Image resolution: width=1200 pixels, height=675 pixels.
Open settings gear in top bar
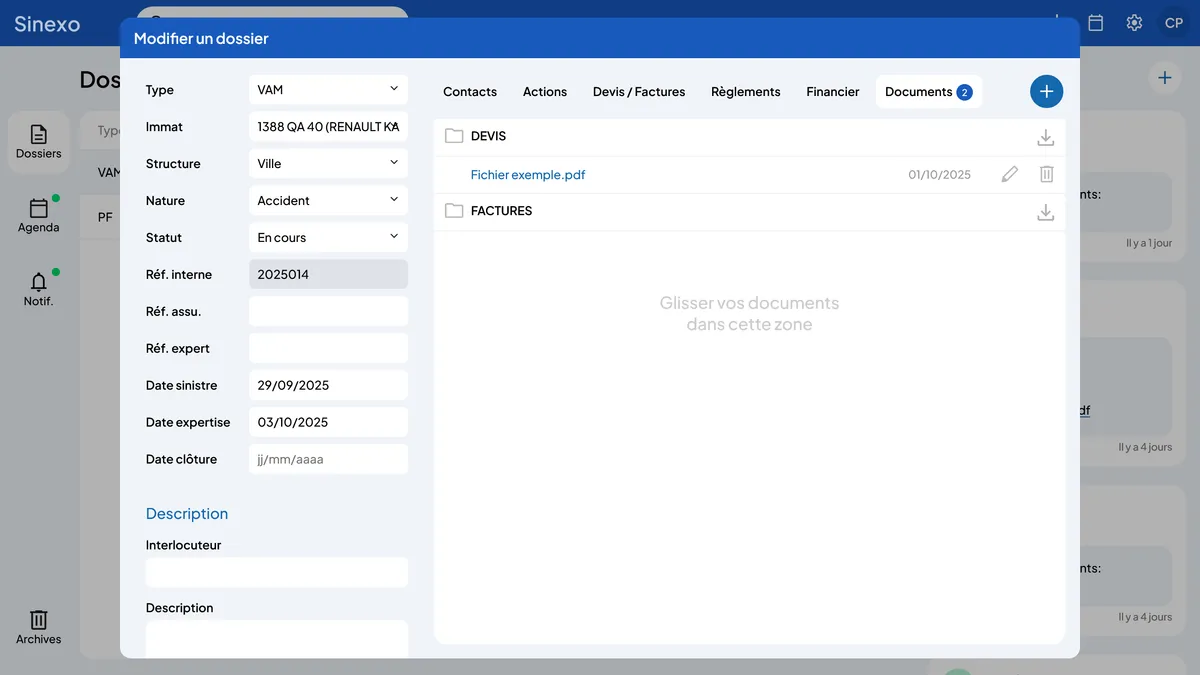1134,22
